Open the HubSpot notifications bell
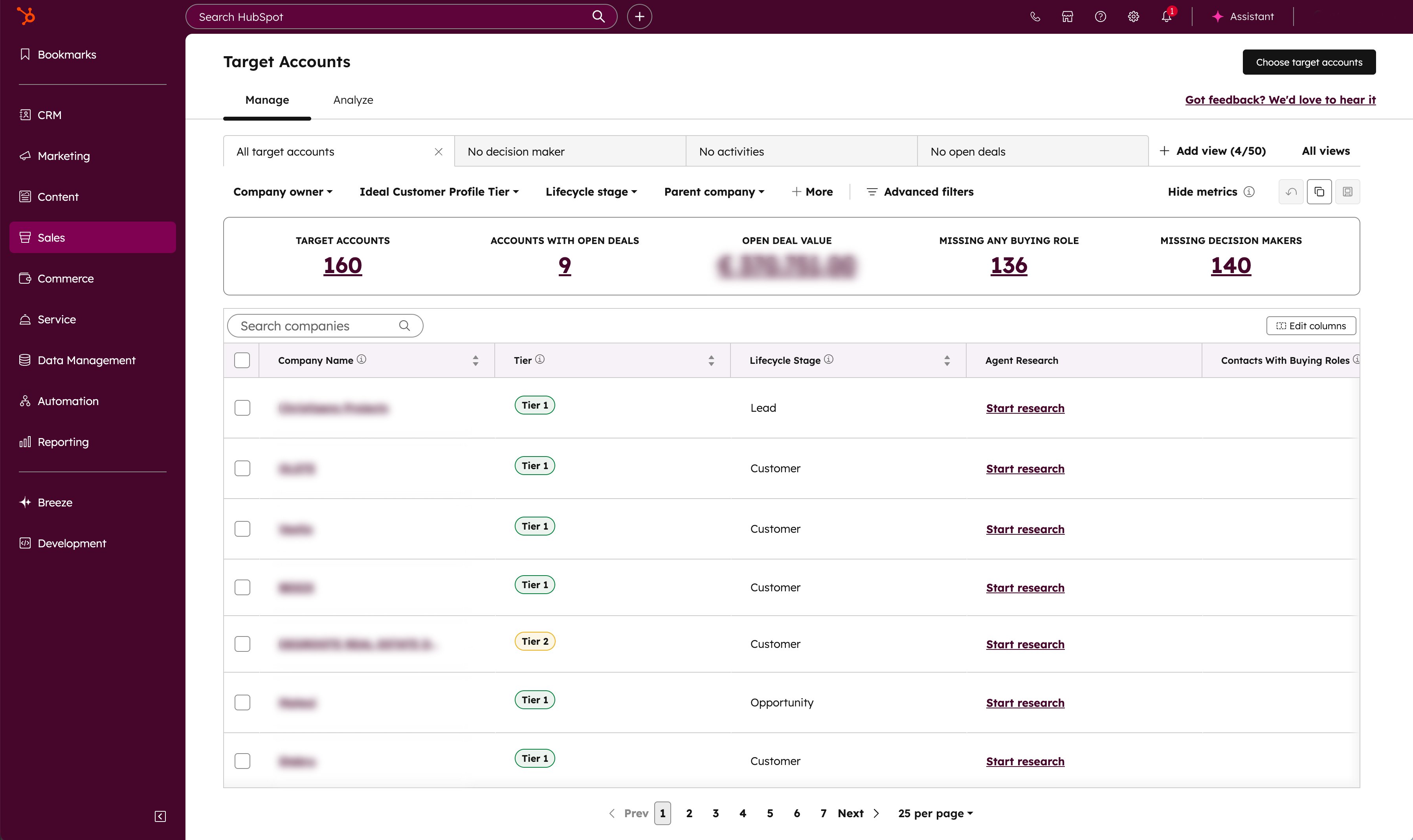The image size is (1413, 840). coord(1165,17)
